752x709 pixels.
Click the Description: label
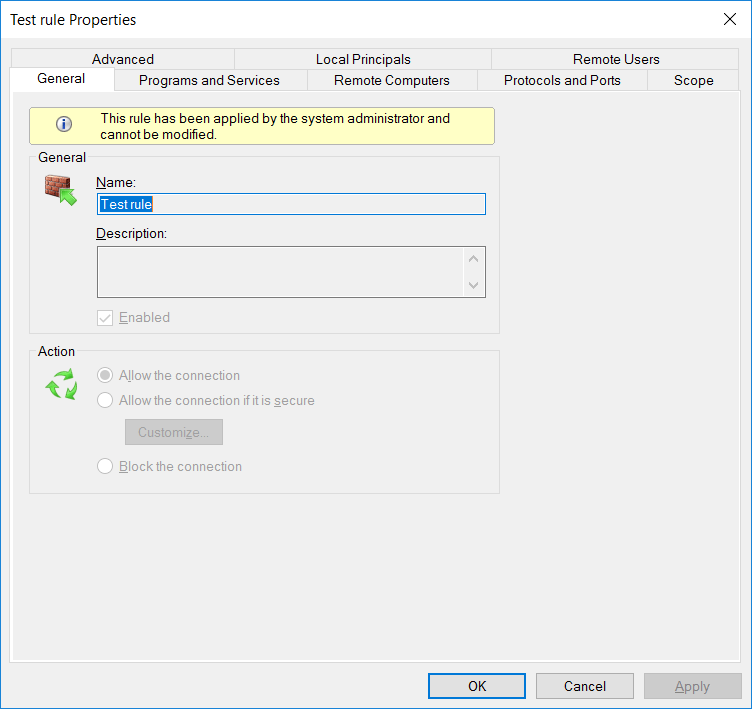(131, 234)
